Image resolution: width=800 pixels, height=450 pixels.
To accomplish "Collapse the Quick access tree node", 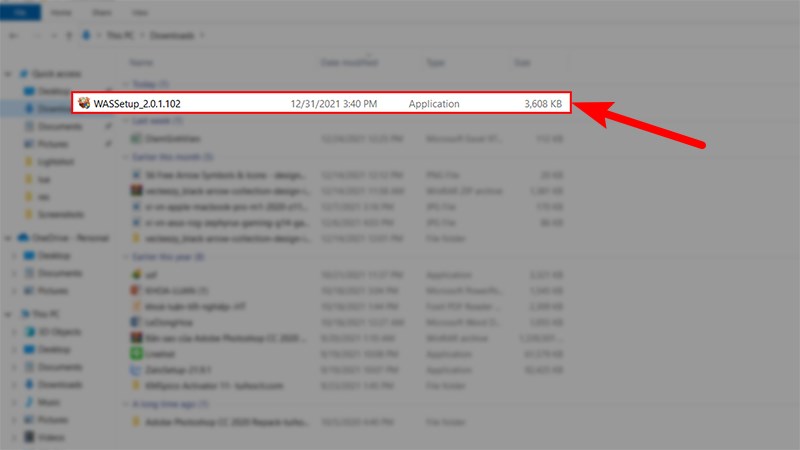I will pyautogui.click(x=8, y=74).
